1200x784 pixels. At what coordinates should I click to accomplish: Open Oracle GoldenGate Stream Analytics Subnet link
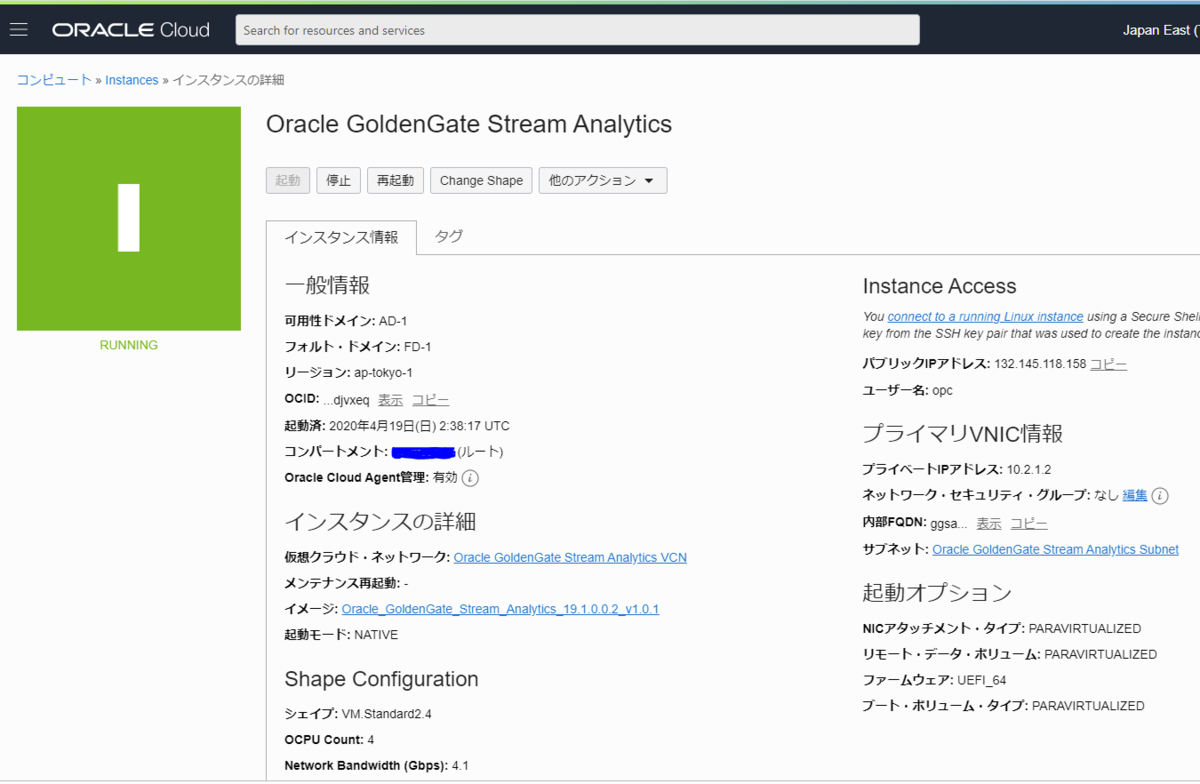click(x=1055, y=550)
